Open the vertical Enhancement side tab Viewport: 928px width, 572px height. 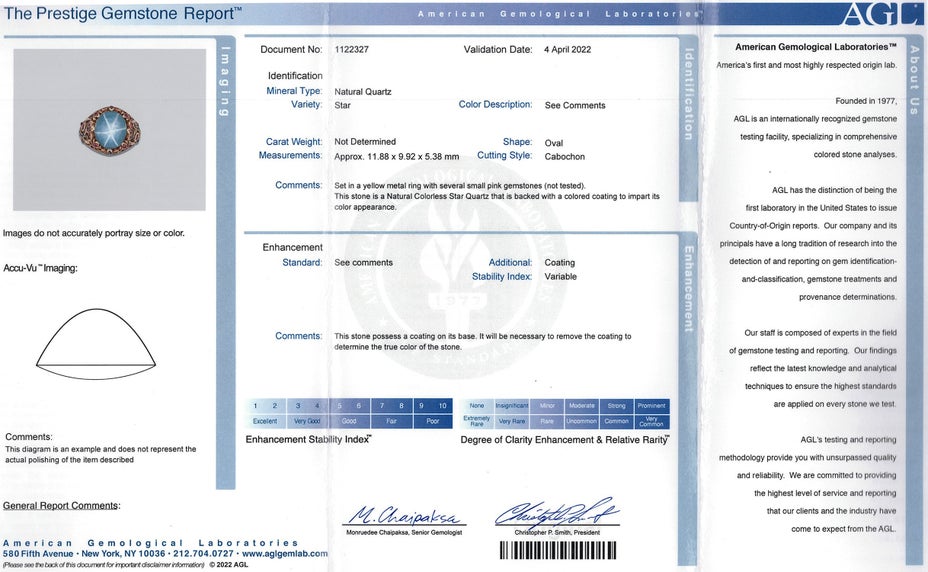(x=688, y=288)
